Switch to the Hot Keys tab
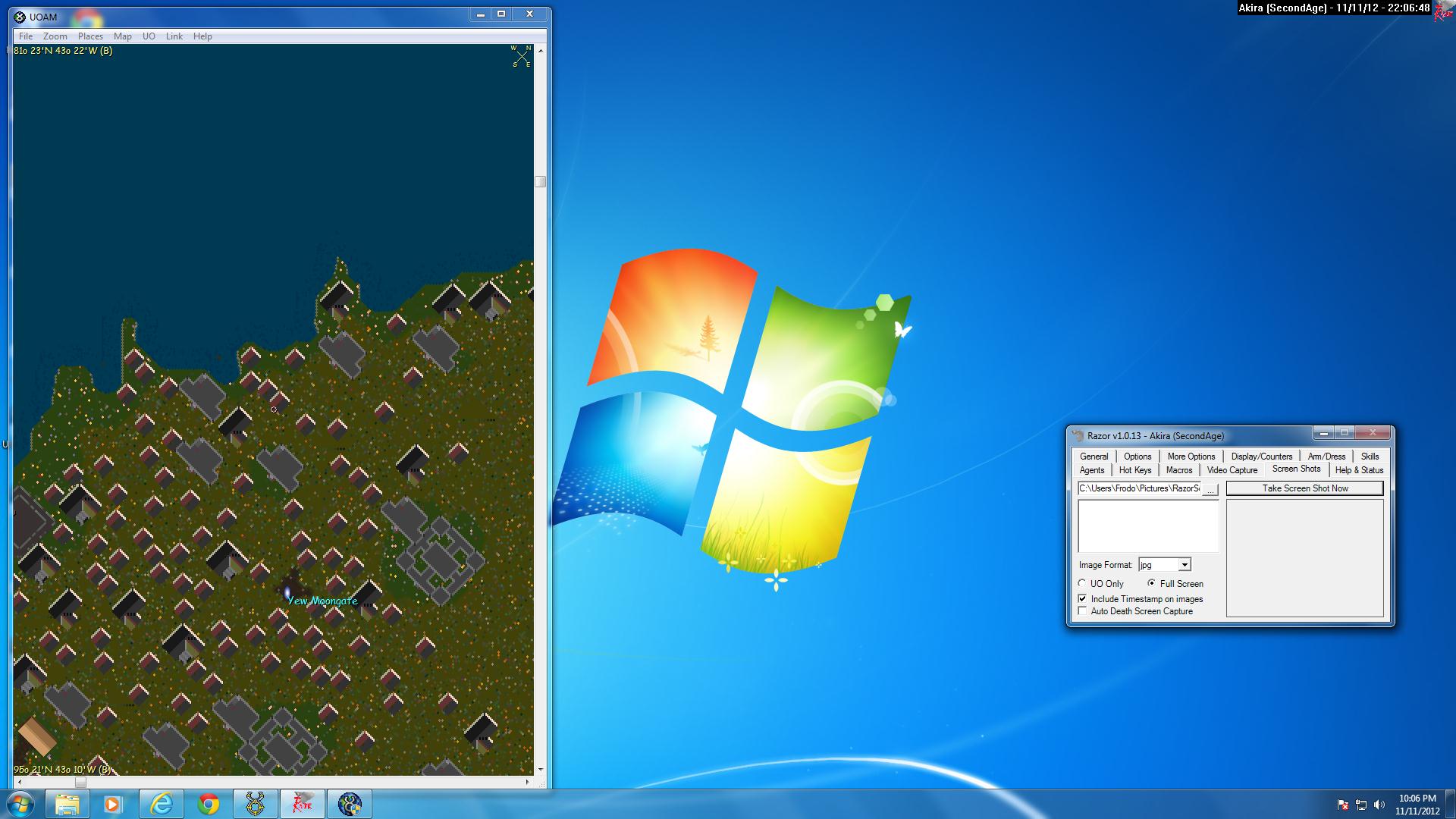The height and width of the screenshot is (819, 1456). 1134,470
